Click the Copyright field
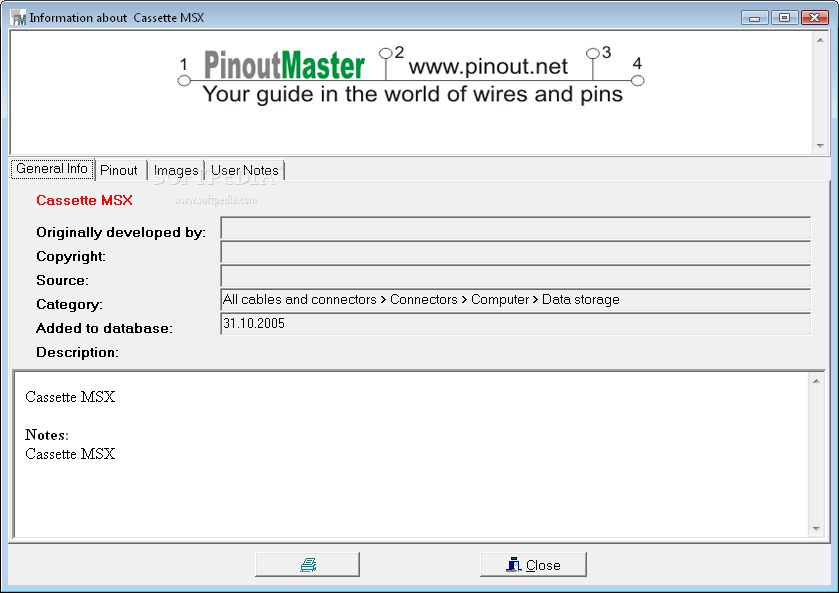839x593 pixels. point(515,252)
